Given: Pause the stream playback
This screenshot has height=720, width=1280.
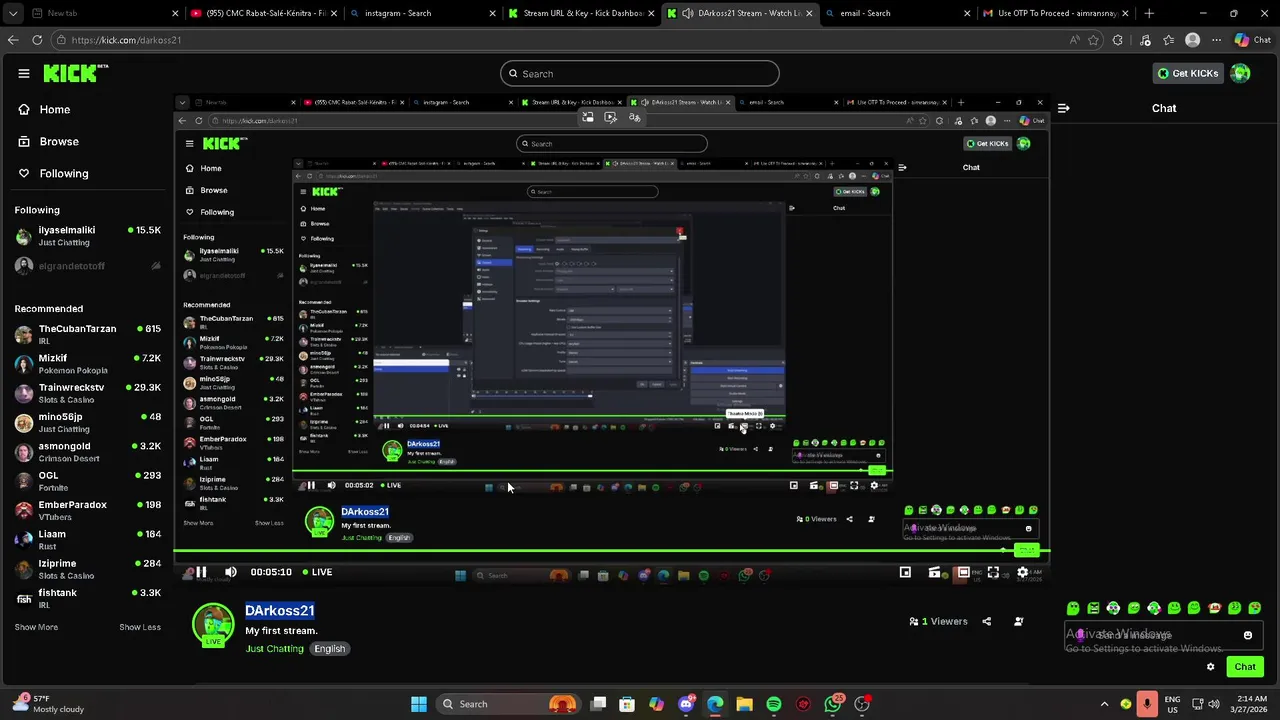Looking at the screenshot, I should click(x=201, y=572).
